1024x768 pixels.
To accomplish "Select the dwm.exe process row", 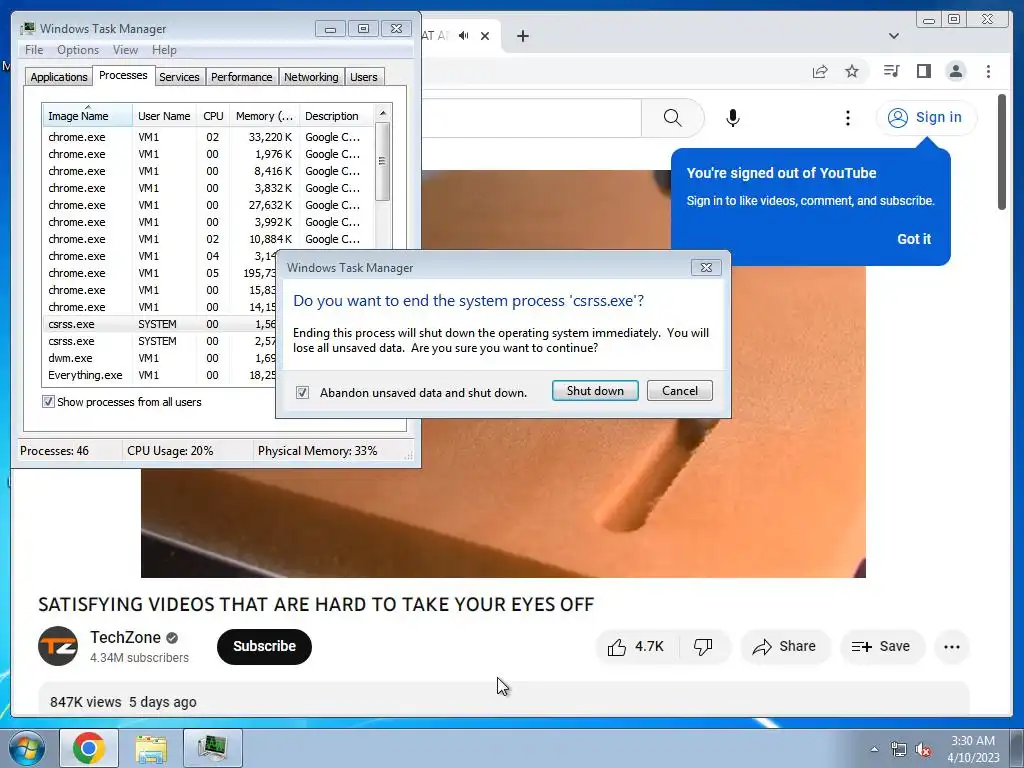I will (x=160, y=358).
